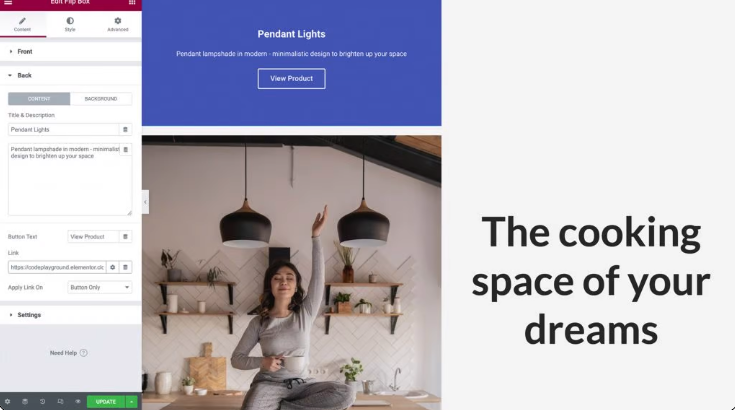This screenshot has height=410, width=735.
Task: Open link options gear icon
Action: (x=112, y=267)
